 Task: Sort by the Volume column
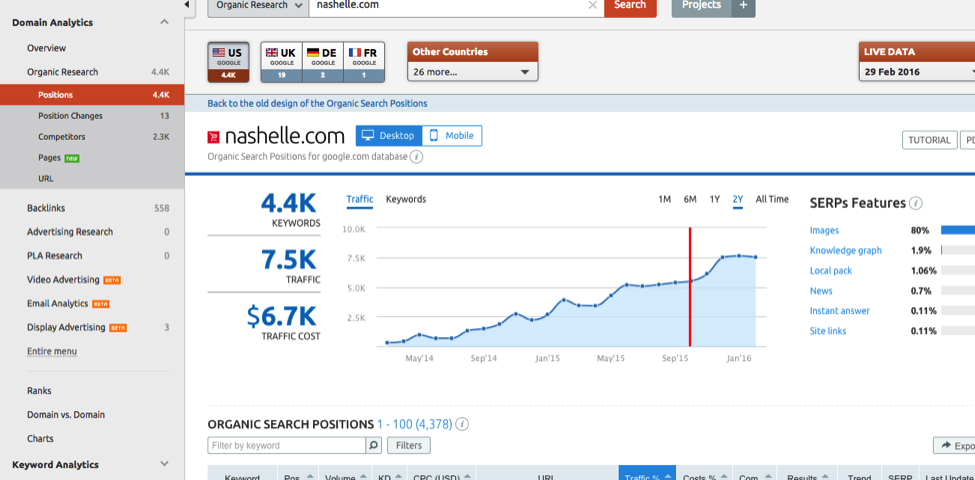pyautogui.click(x=344, y=476)
